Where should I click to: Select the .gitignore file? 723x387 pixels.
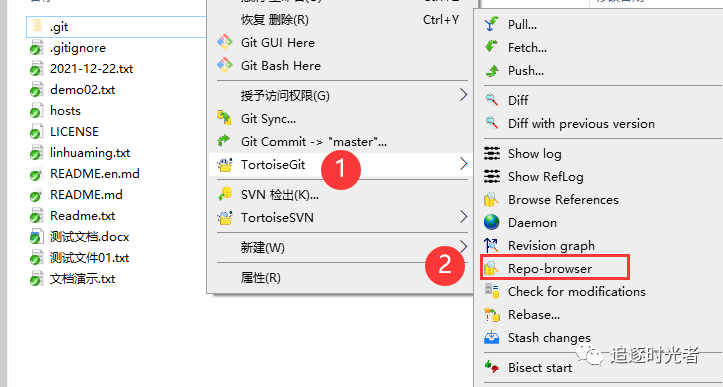[77, 48]
